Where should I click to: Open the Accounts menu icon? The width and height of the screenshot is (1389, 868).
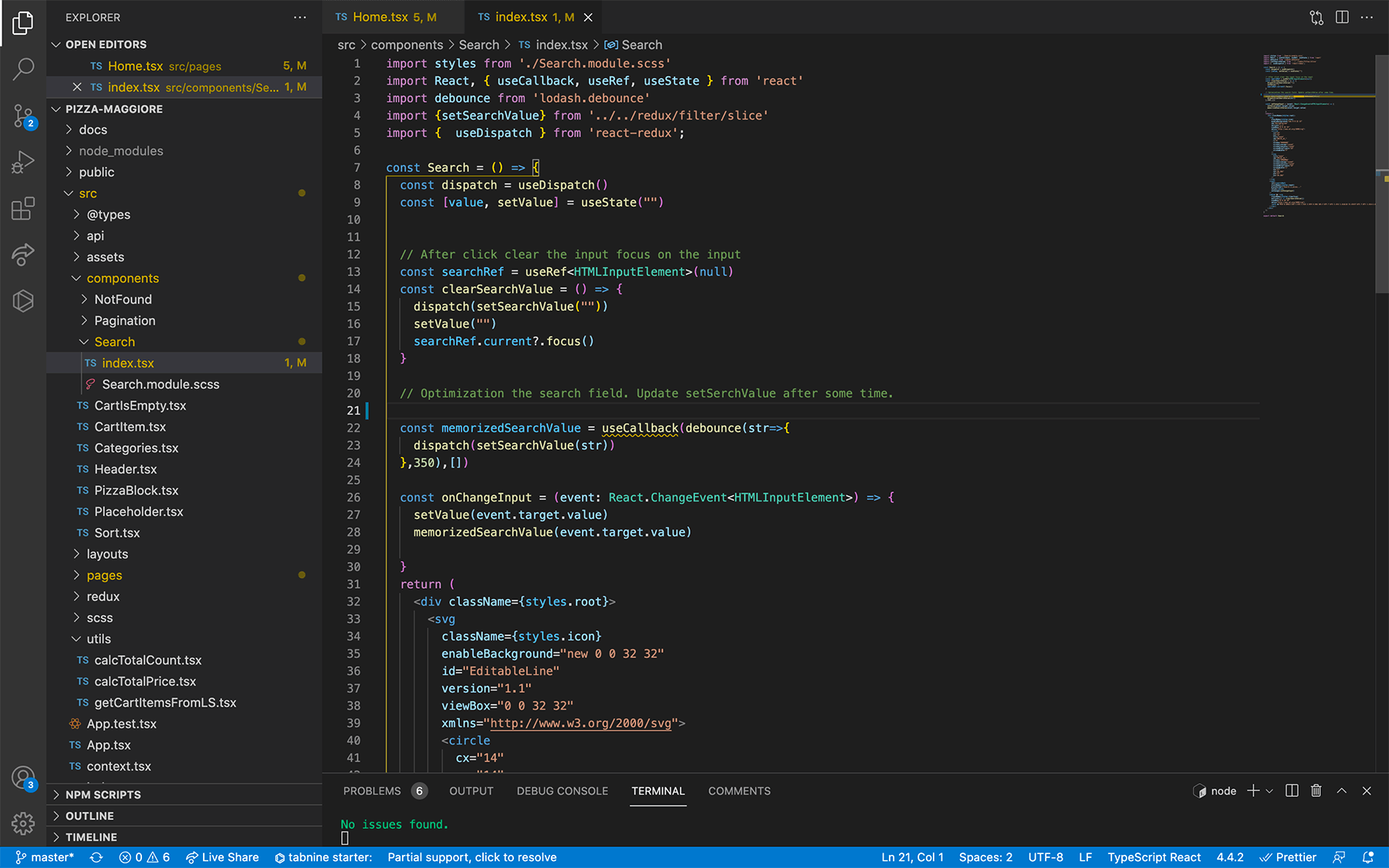click(23, 778)
